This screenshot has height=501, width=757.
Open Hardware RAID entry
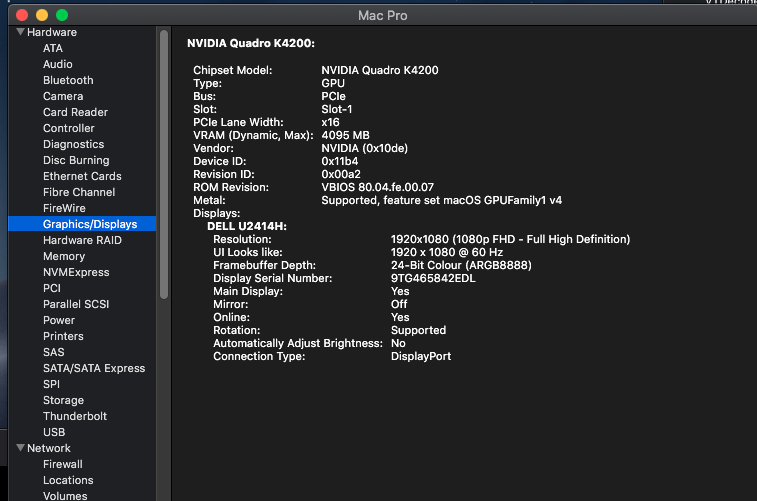pyautogui.click(x=82, y=240)
